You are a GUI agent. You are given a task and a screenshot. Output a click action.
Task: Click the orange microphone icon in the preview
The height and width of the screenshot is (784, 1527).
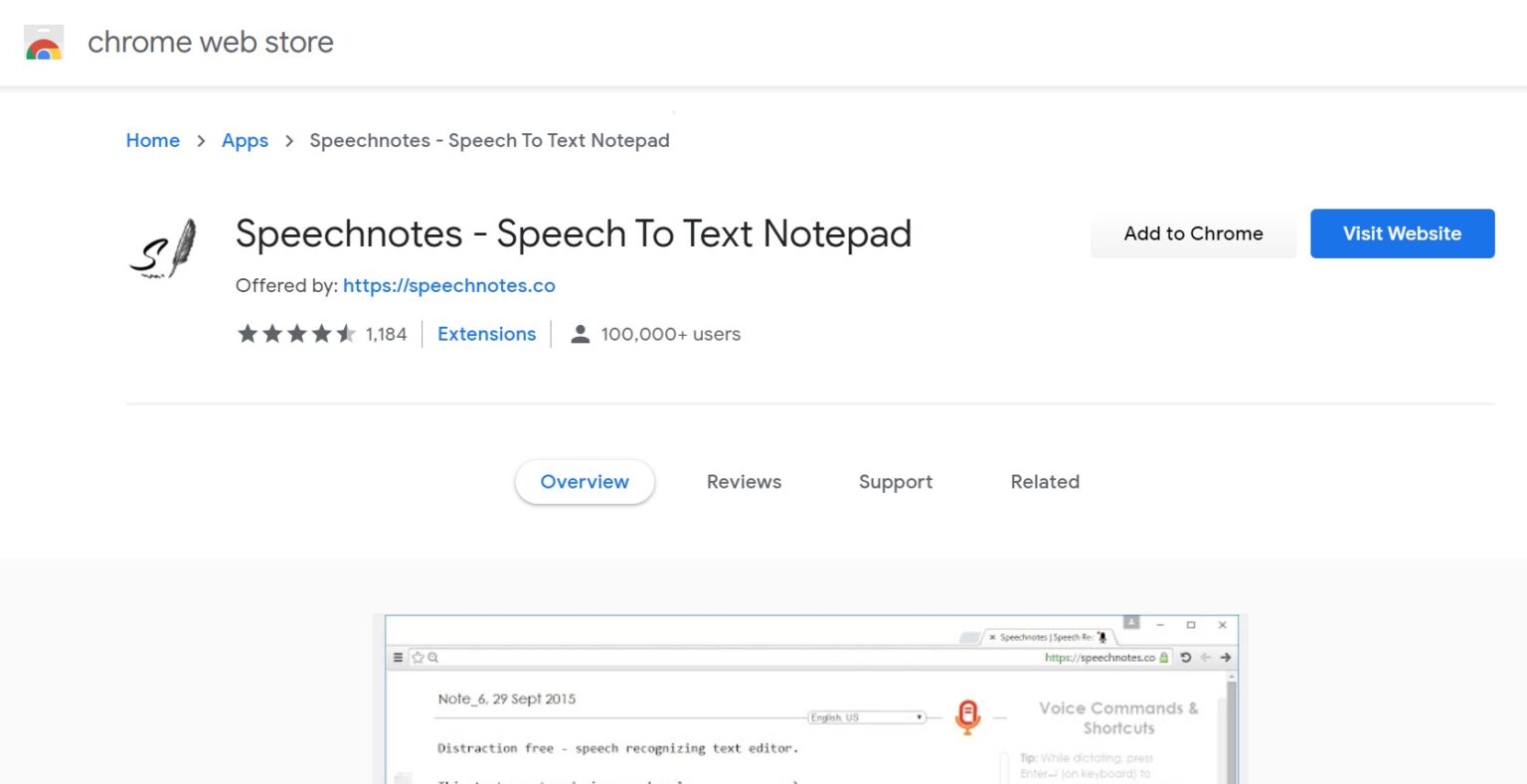pos(967,716)
